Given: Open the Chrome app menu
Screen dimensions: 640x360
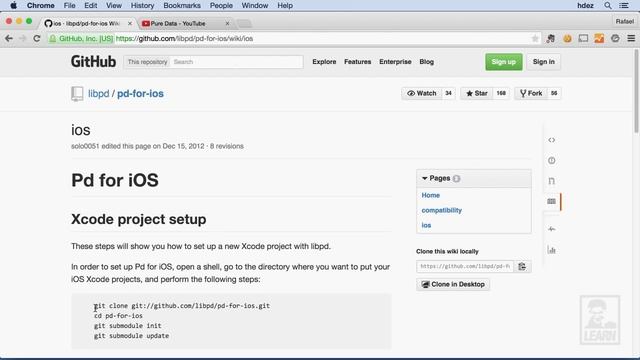Looking at the screenshot, I should (40, 5).
